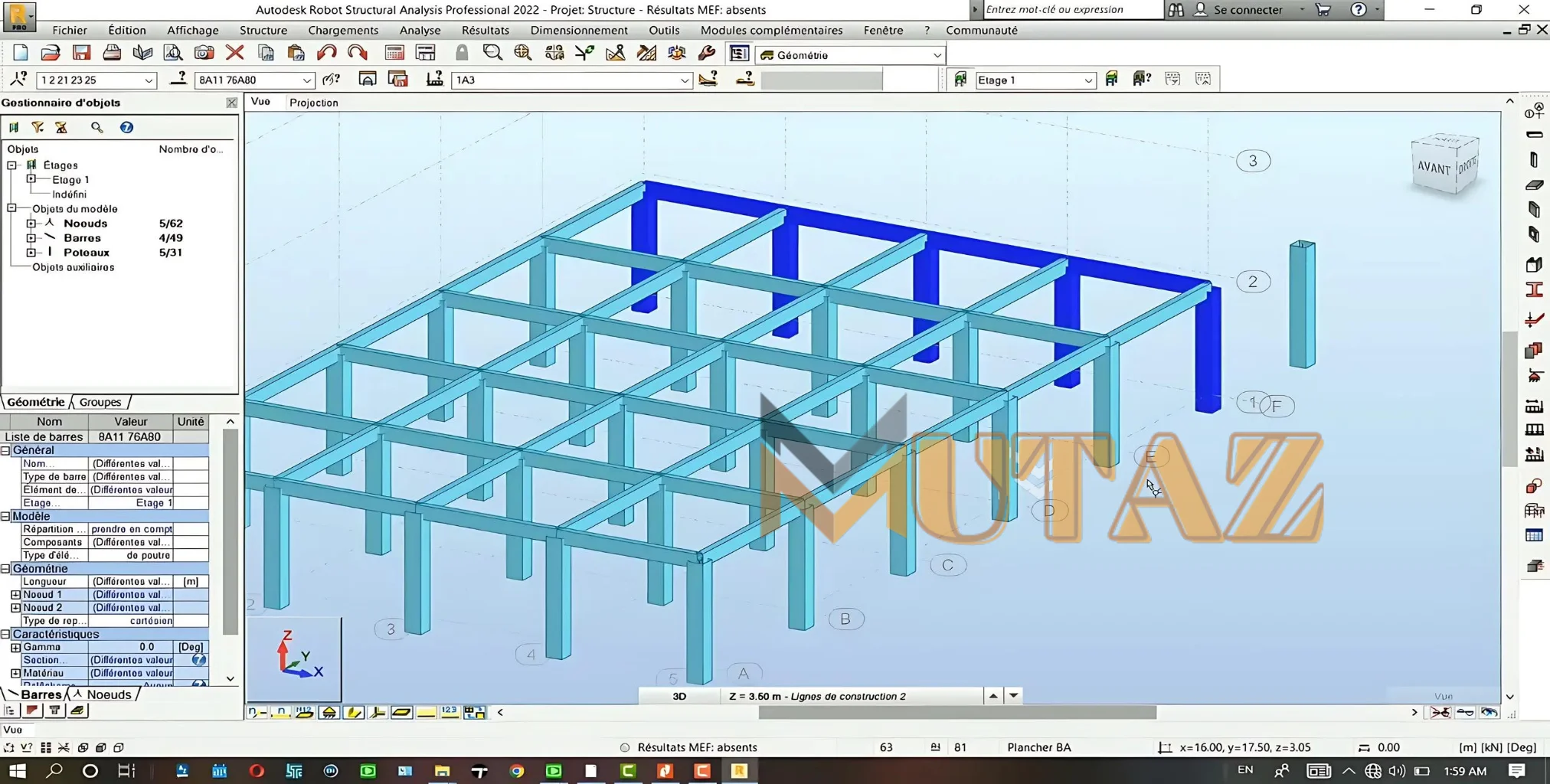Expand the Poteaux tree node

point(31,253)
